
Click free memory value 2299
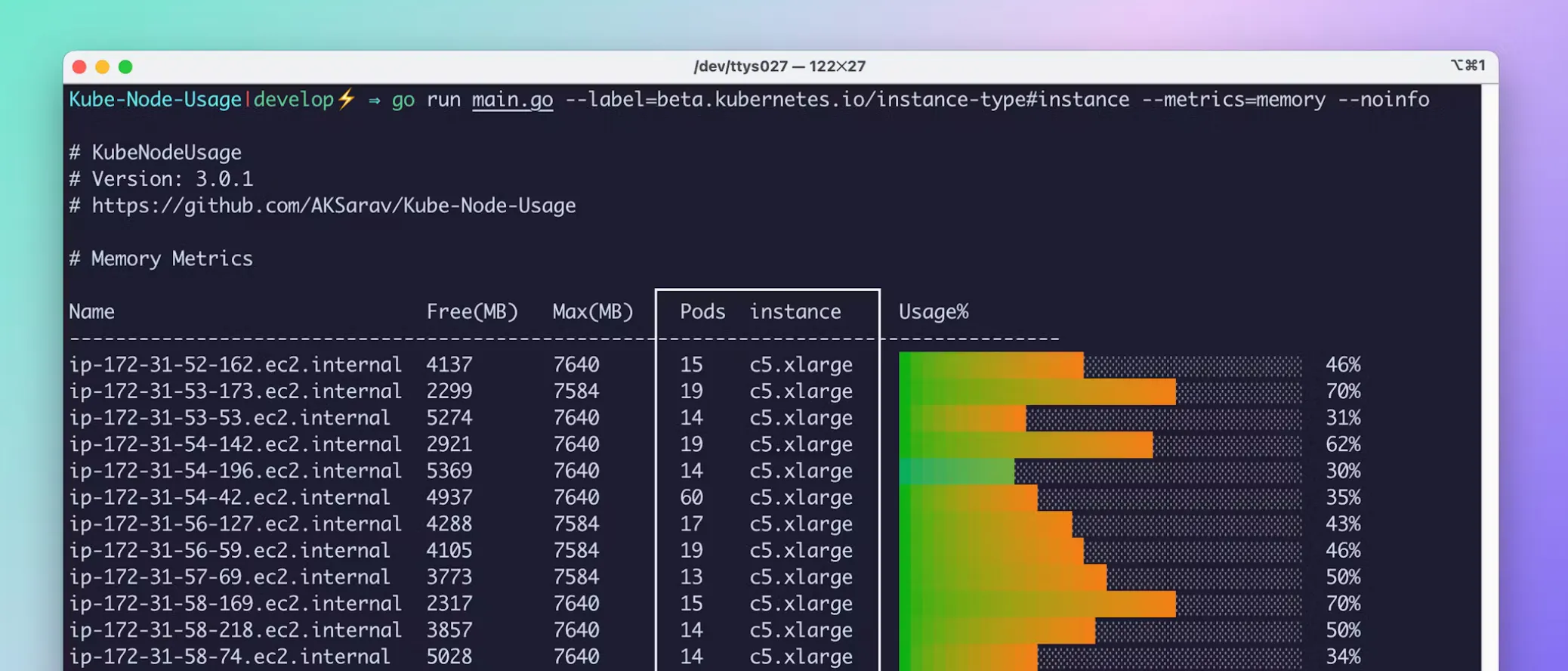point(449,391)
